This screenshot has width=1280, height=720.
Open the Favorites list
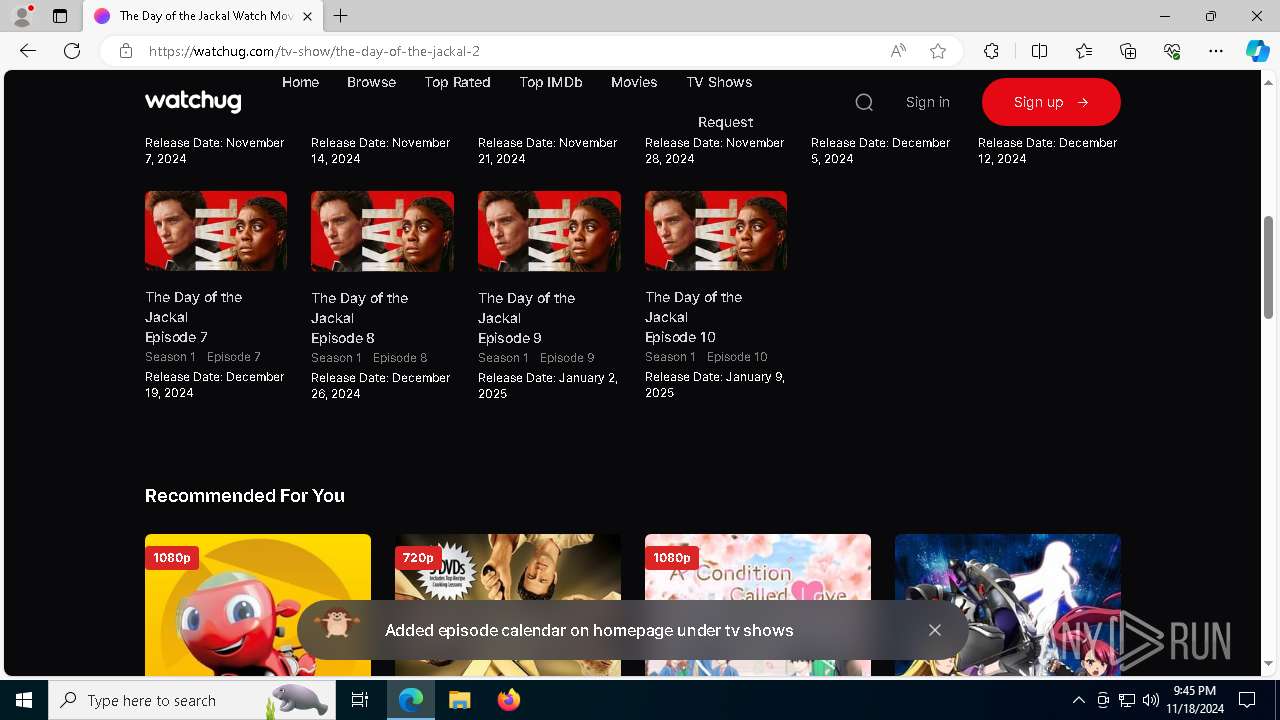[x=1084, y=51]
